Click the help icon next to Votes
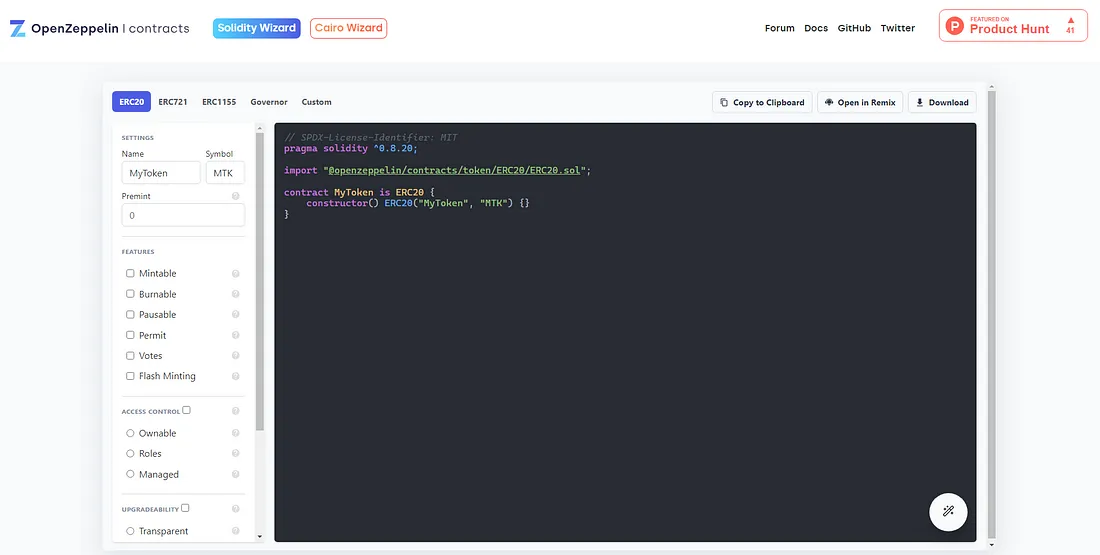The height and width of the screenshot is (555, 1100). (236, 356)
